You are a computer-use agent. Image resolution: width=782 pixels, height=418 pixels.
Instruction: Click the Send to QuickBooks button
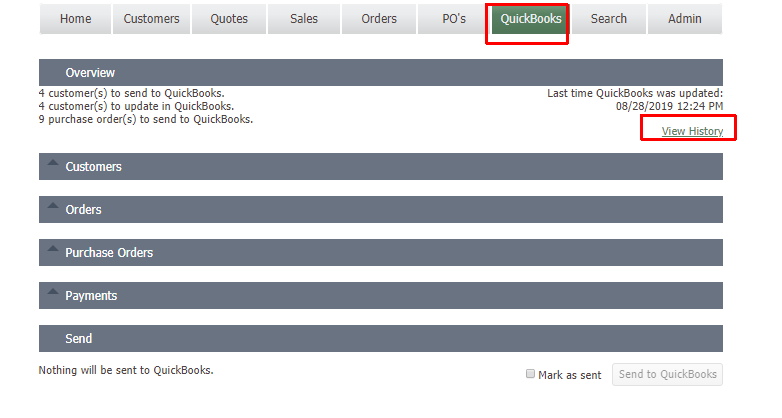tap(667, 374)
